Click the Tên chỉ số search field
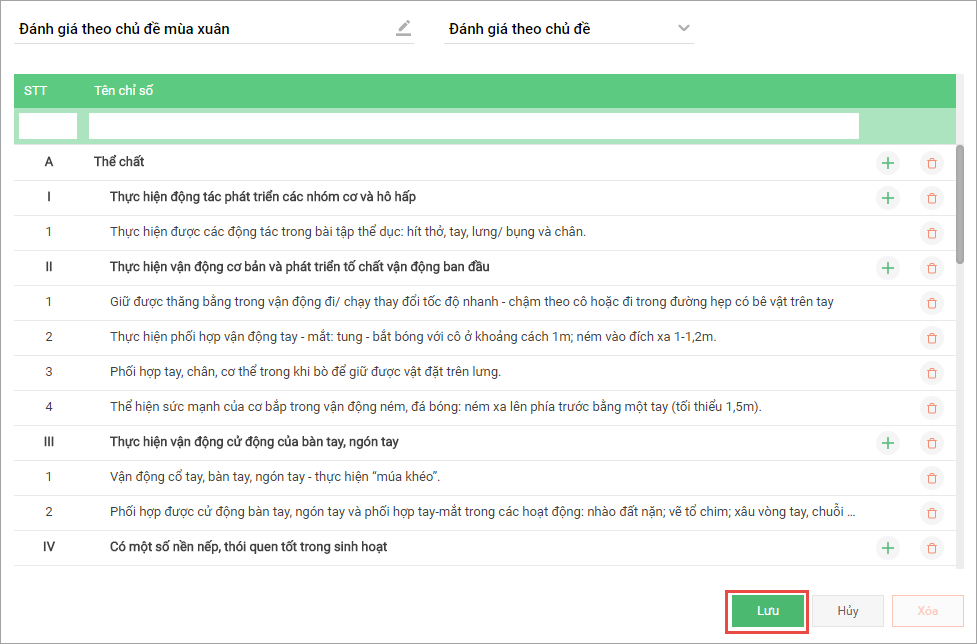The width and height of the screenshot is (977, 644). [x=473, y=126]
